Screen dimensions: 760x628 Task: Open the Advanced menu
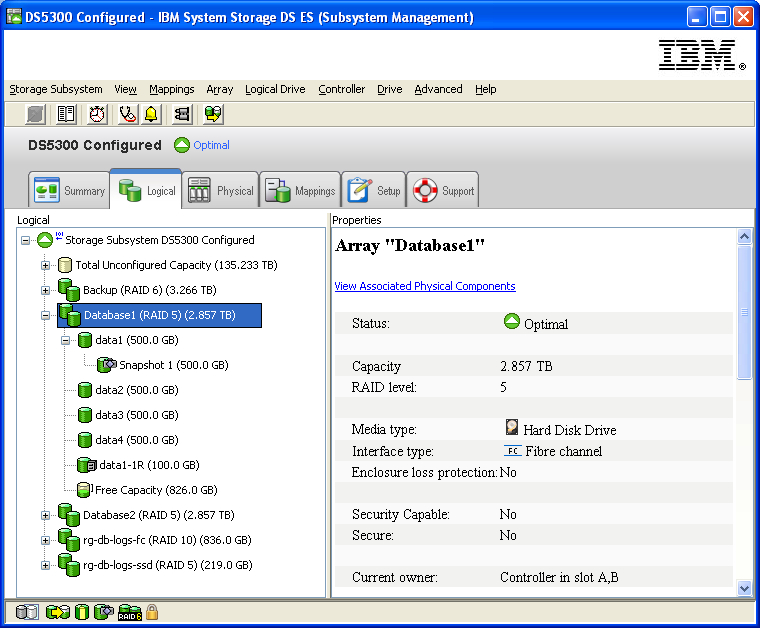coord(438,89)
